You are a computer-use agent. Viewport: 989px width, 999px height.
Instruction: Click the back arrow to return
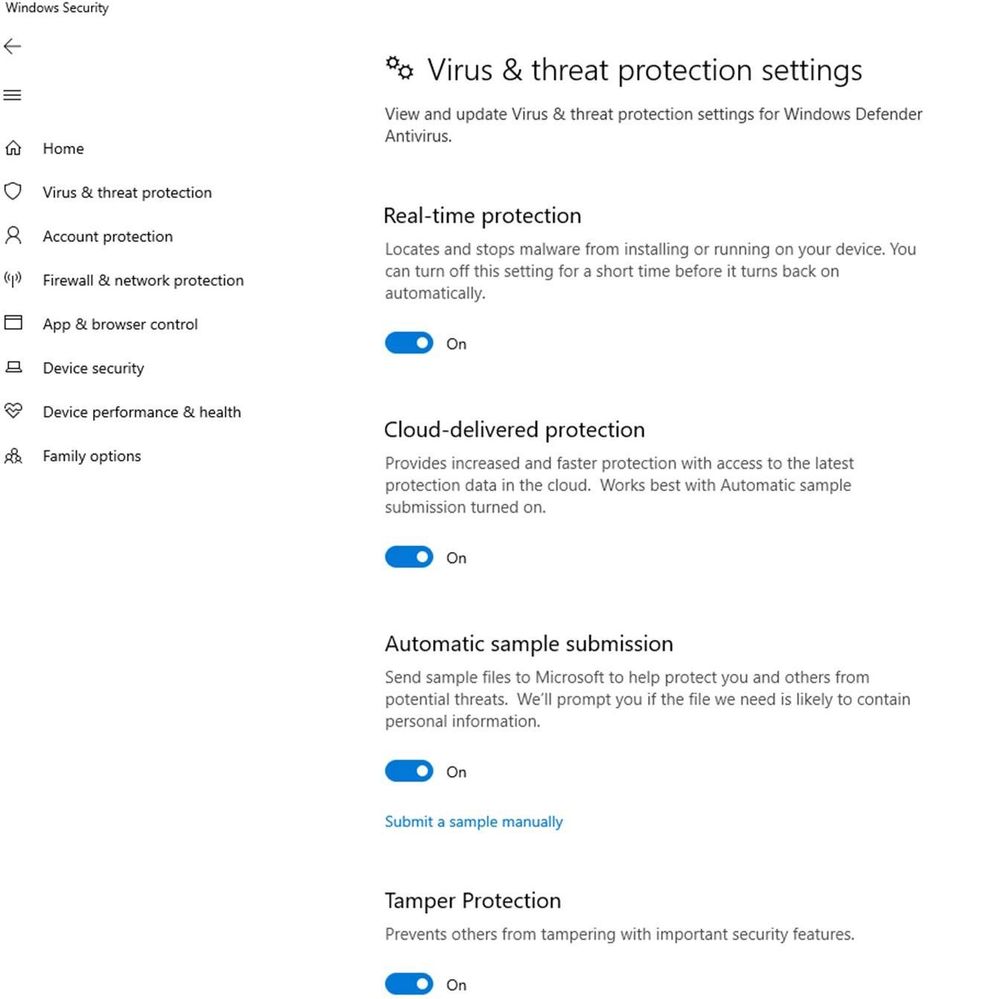[x=13, y=46]
